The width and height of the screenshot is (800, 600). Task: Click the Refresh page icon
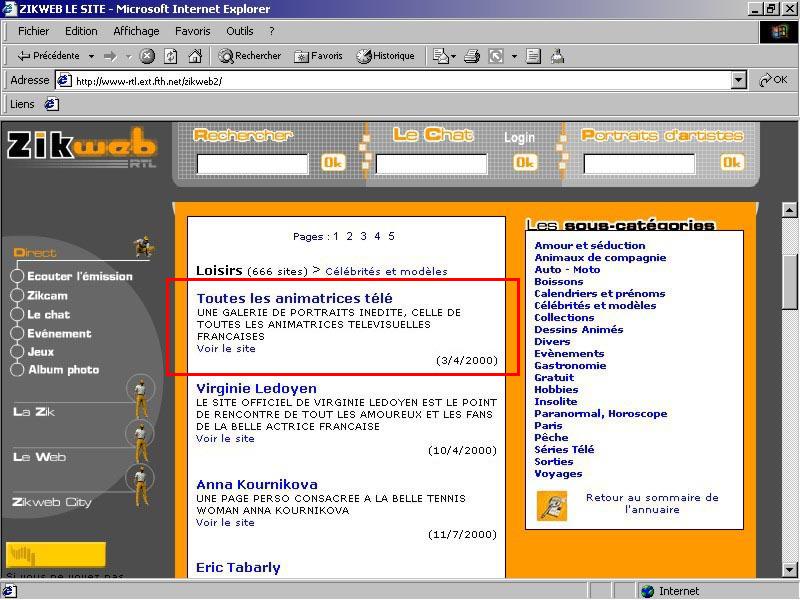pos(170,56)
